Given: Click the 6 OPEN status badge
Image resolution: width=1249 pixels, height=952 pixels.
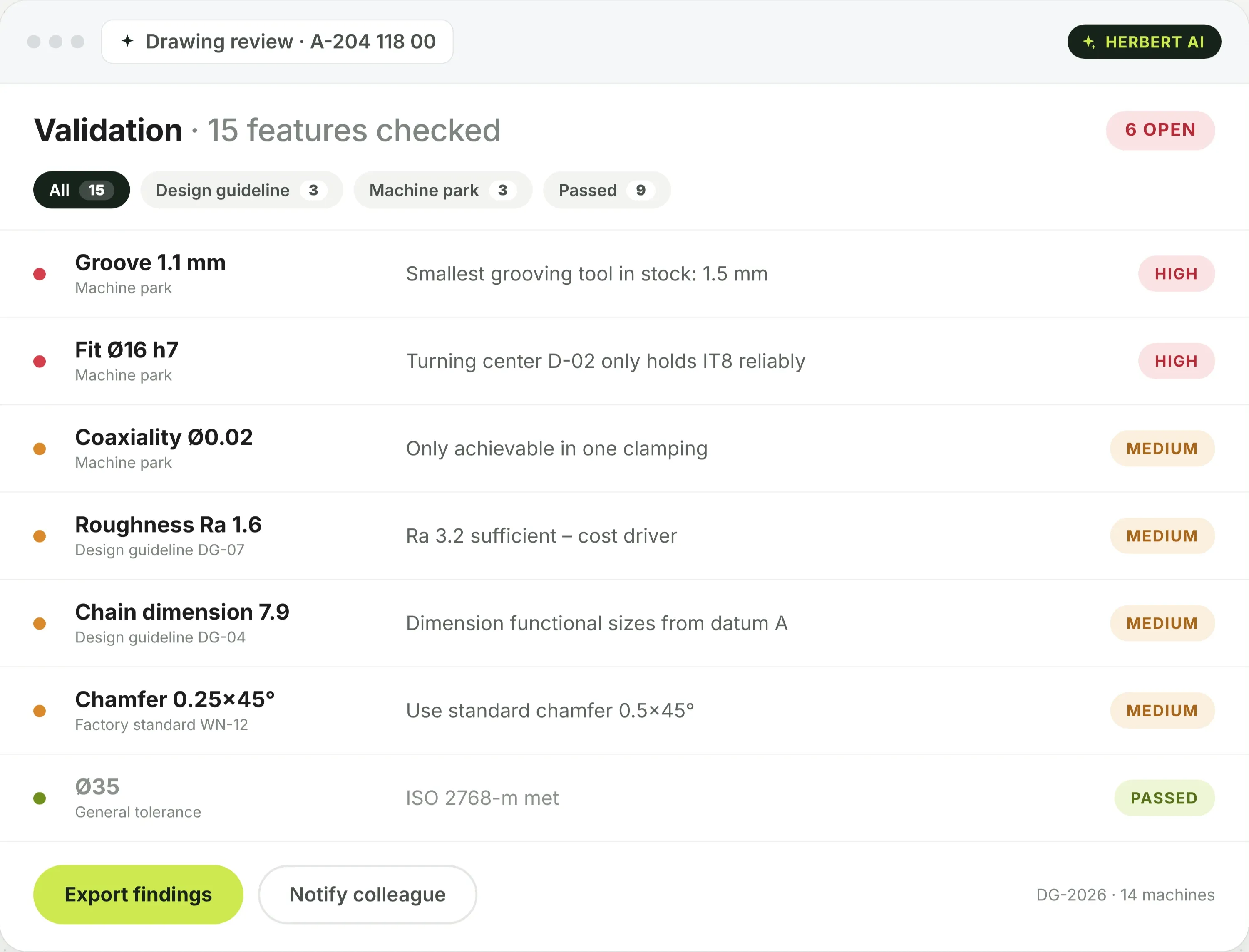Looking at the screenshot, I should 1160,130.
